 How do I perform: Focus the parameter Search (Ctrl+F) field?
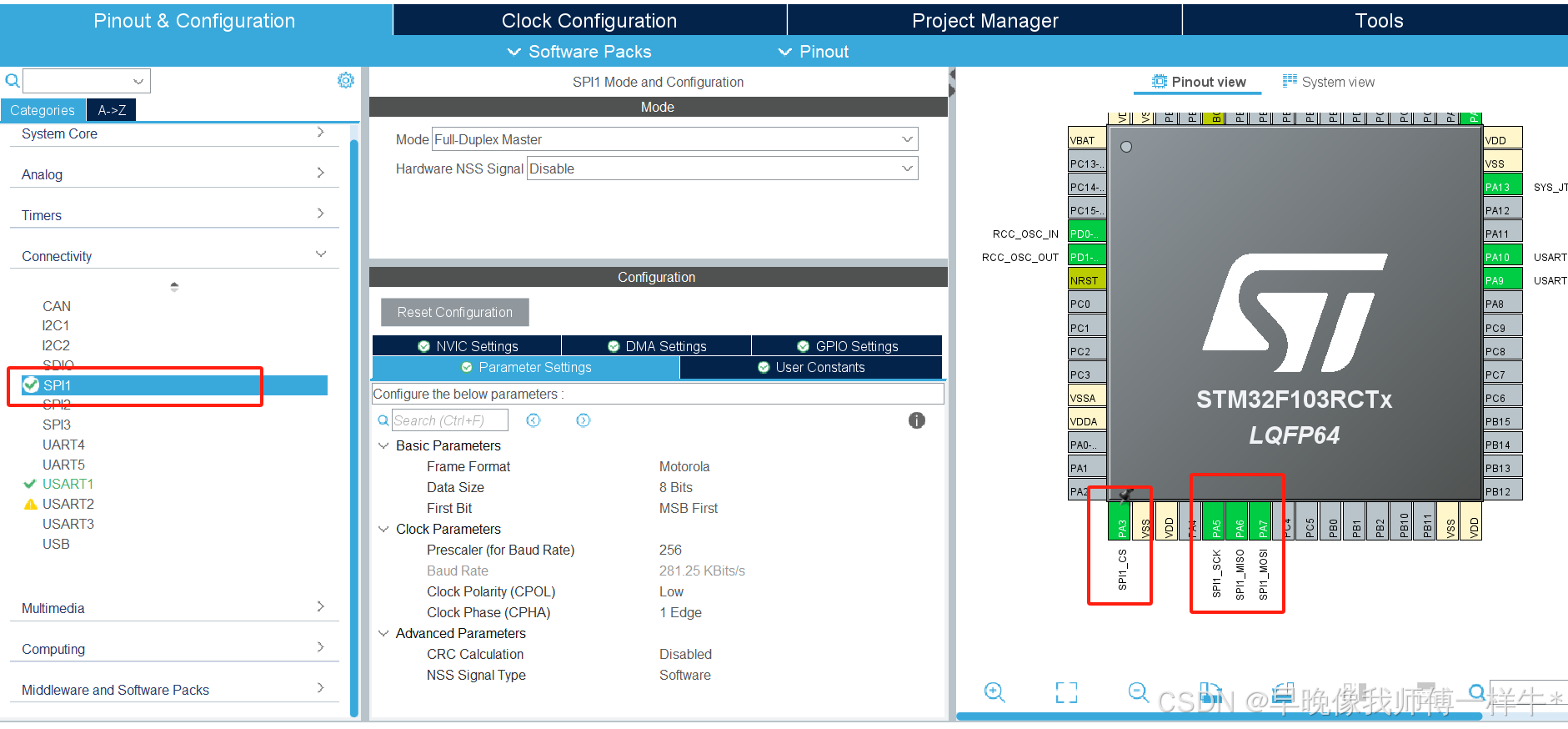click(x=450, y=420)
